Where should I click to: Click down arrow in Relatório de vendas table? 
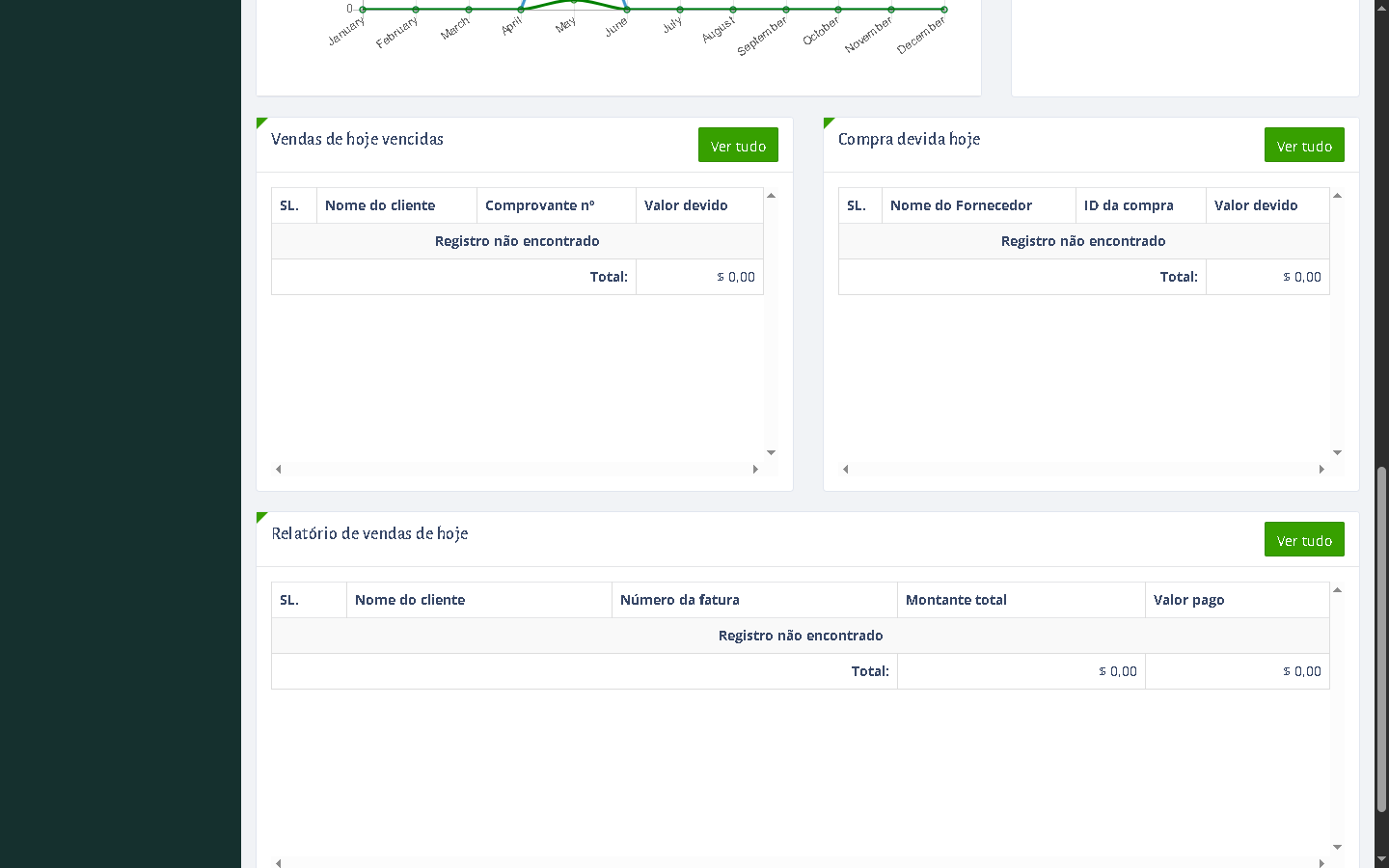[1337, 847]
